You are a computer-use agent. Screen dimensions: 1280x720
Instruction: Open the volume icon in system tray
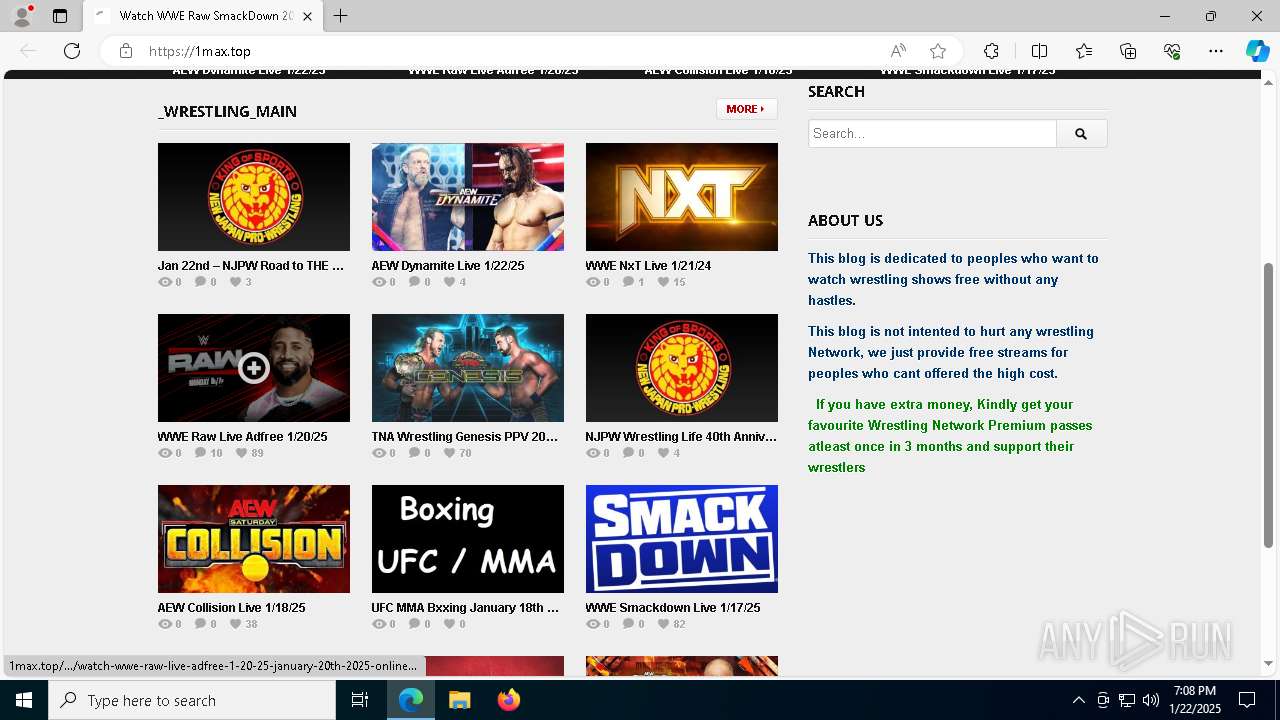click(1151, 700)
